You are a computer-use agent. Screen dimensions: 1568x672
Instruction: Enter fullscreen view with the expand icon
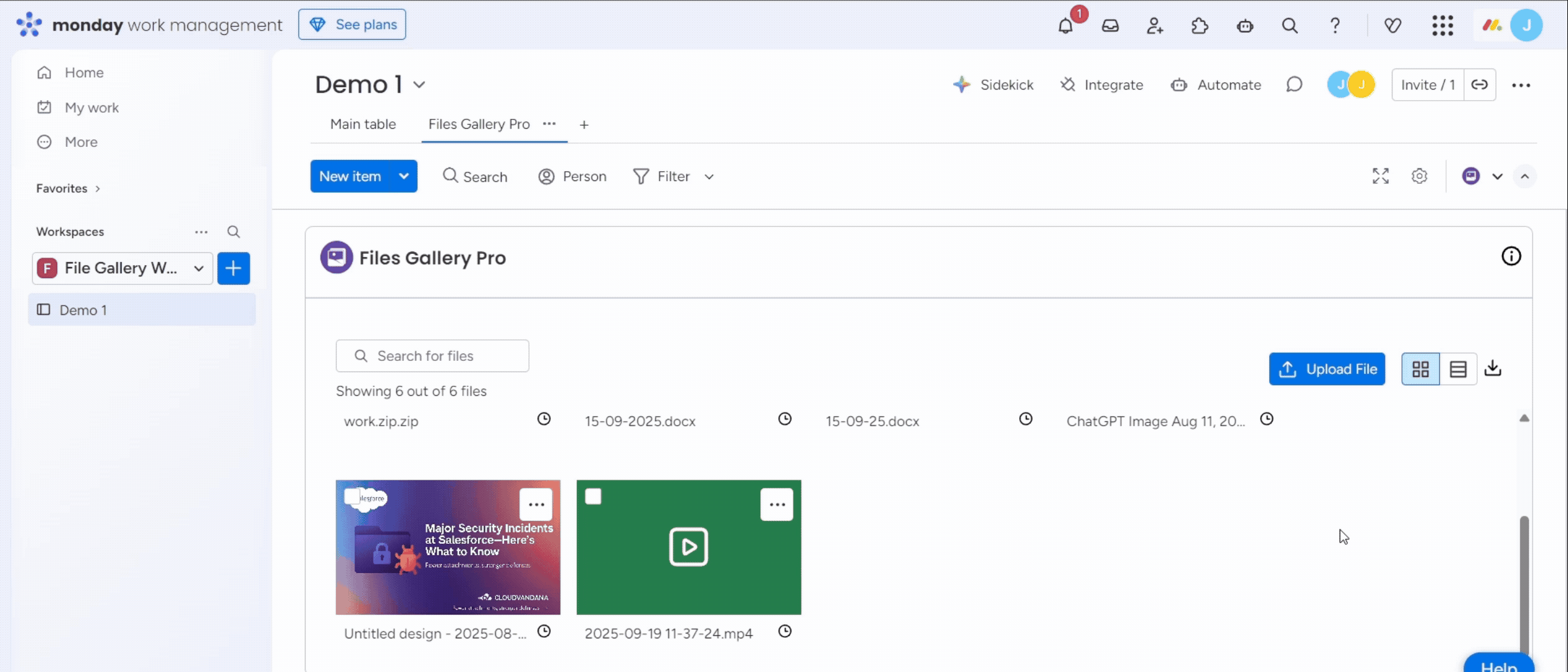click(1380, 176)
